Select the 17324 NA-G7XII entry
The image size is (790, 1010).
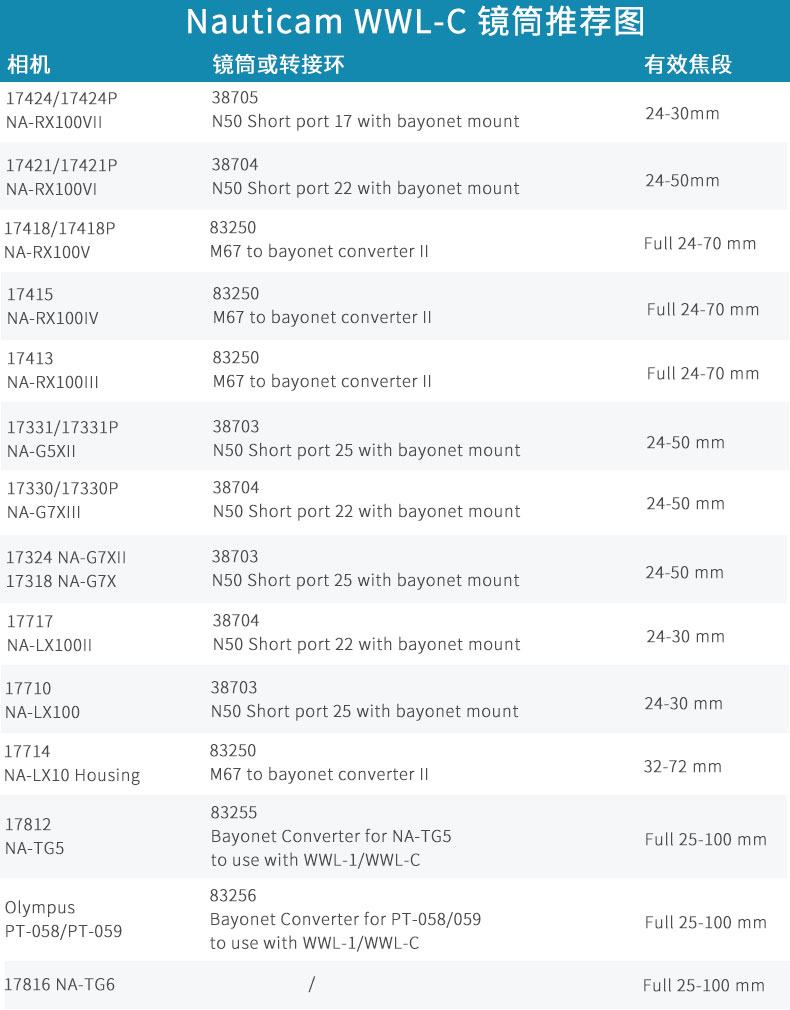66,557
